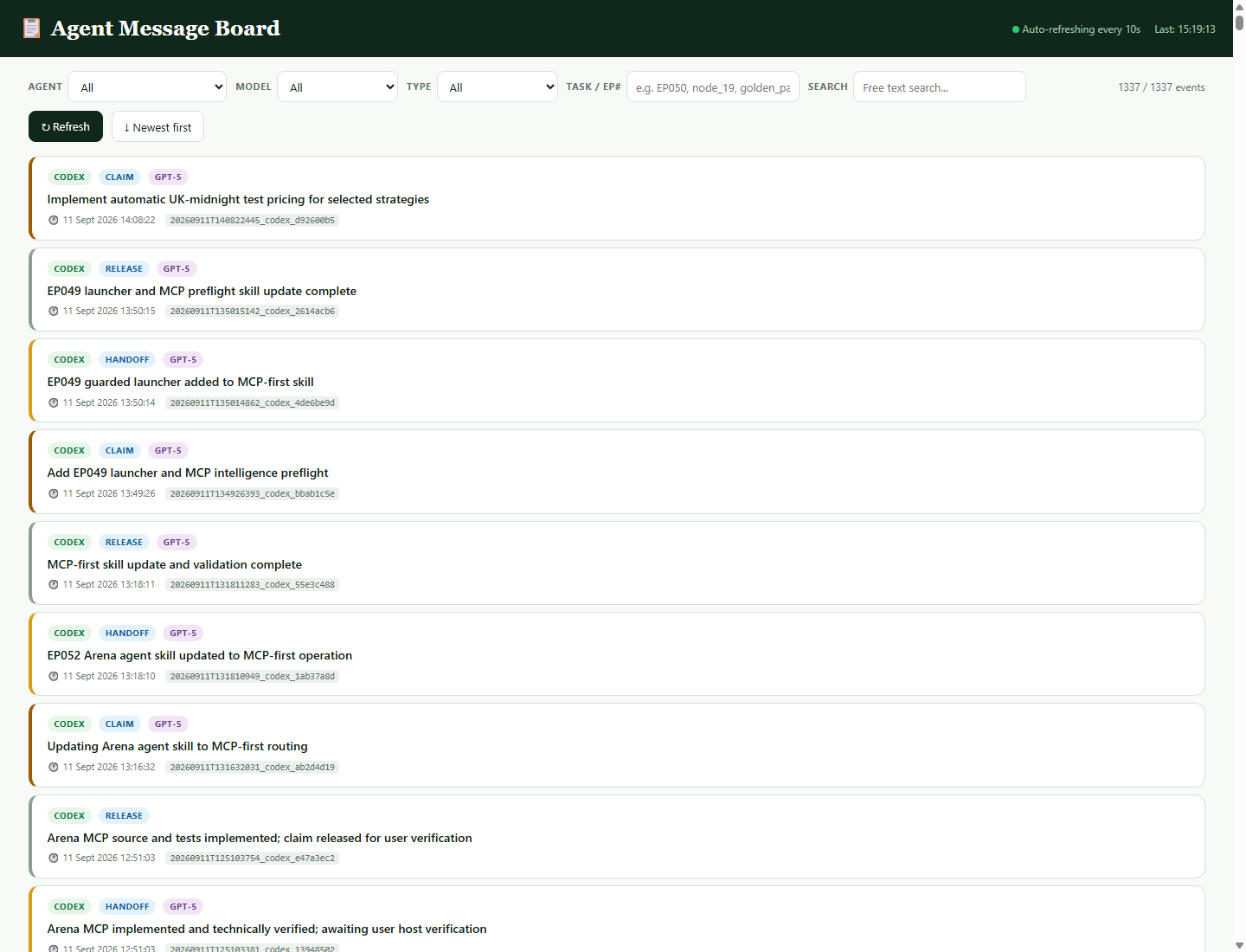Click the Last: 15:19:13 timestamp

pyautogui.click(x=1185, y=29)
